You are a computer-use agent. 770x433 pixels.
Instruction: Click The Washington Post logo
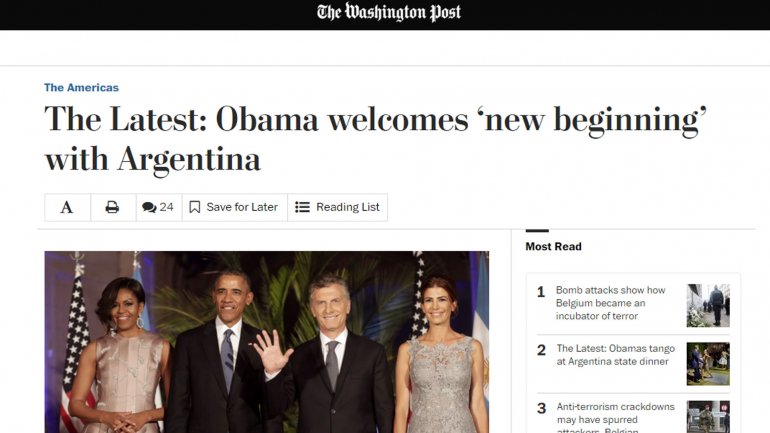388,12
